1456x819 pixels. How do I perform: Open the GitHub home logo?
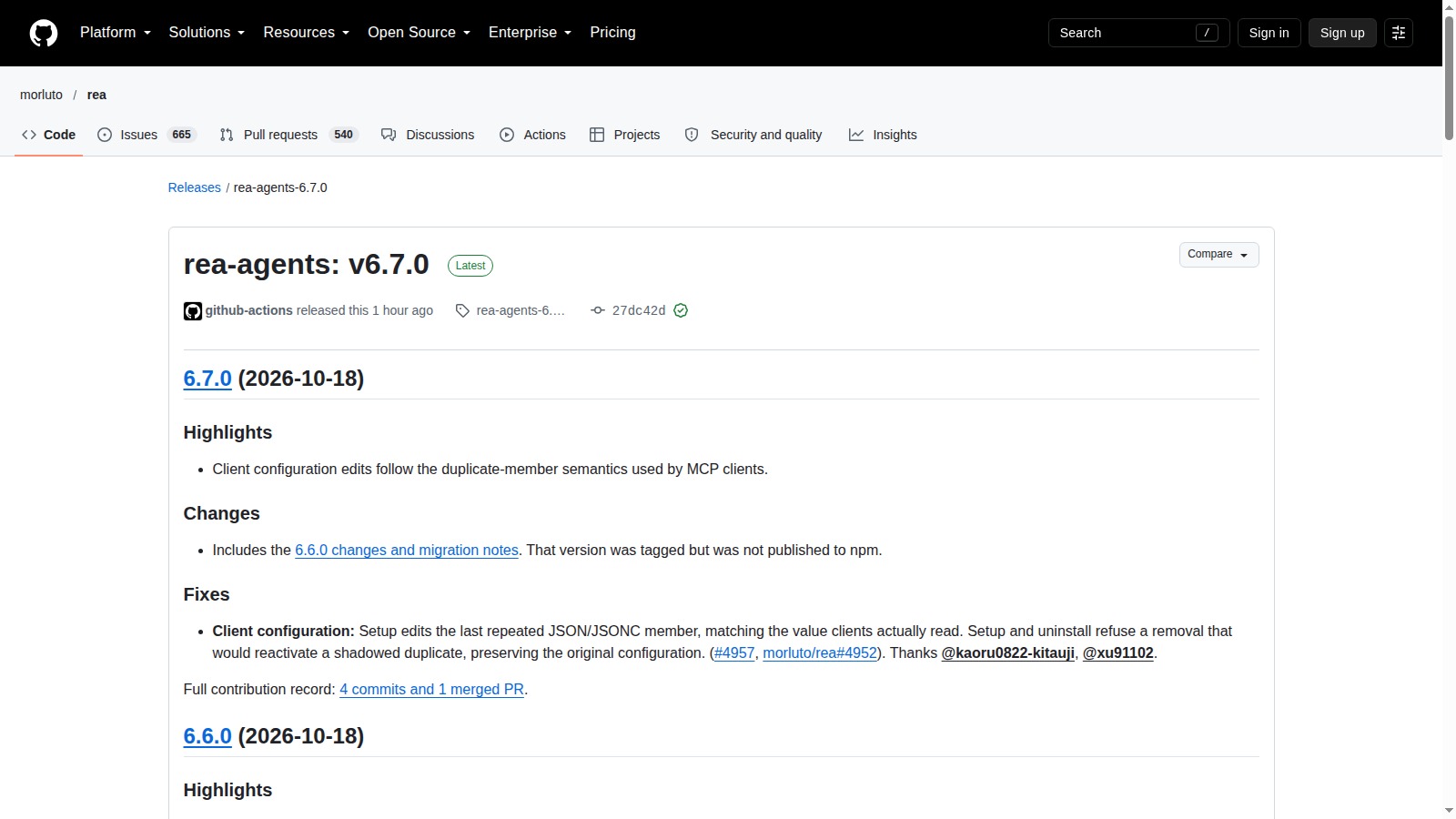44,33
